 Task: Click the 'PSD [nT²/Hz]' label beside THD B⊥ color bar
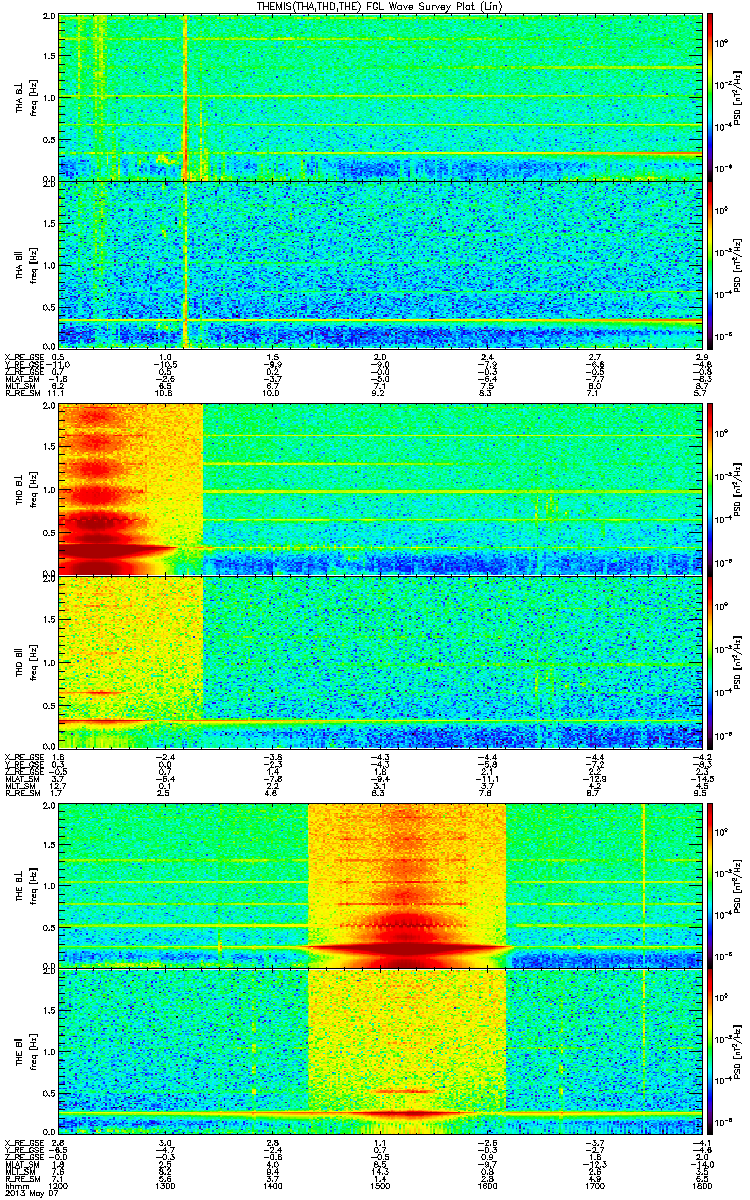(x=737, y=489)
